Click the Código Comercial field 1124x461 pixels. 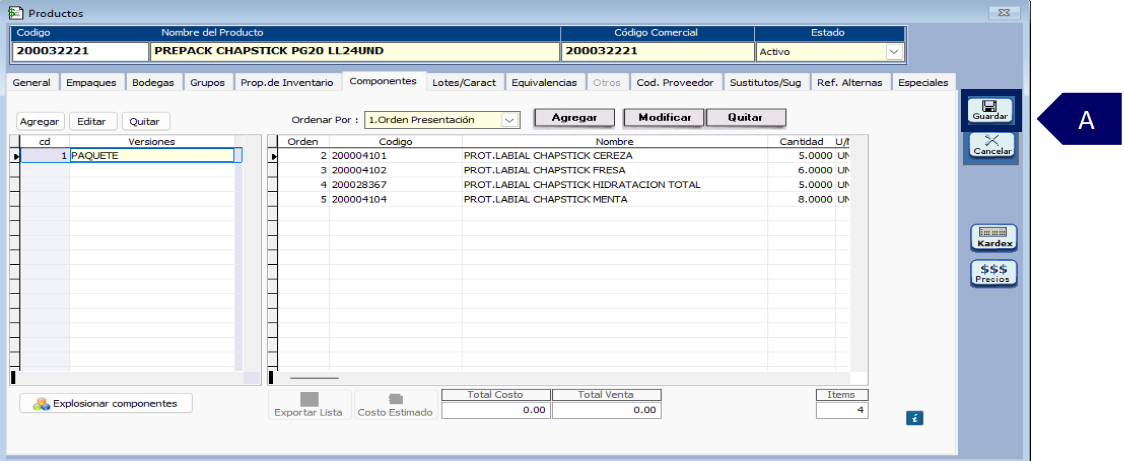(657, 52)
